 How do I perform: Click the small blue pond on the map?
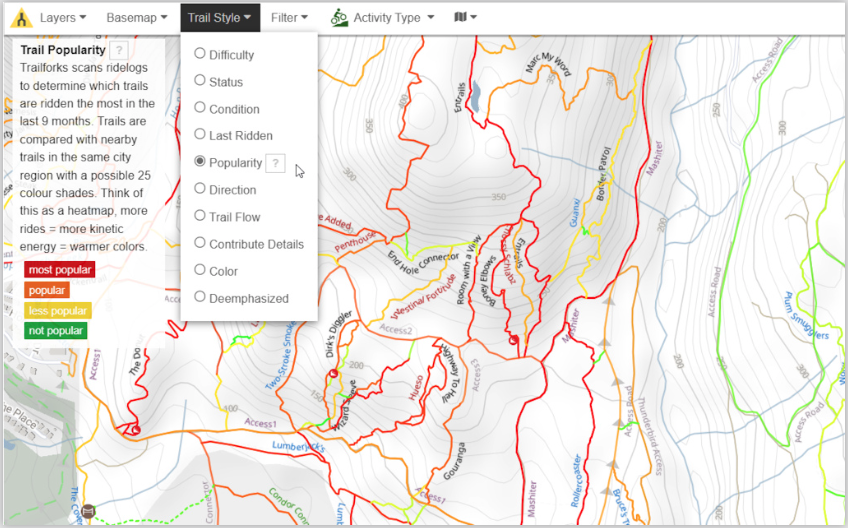click(x=475, y=97)
